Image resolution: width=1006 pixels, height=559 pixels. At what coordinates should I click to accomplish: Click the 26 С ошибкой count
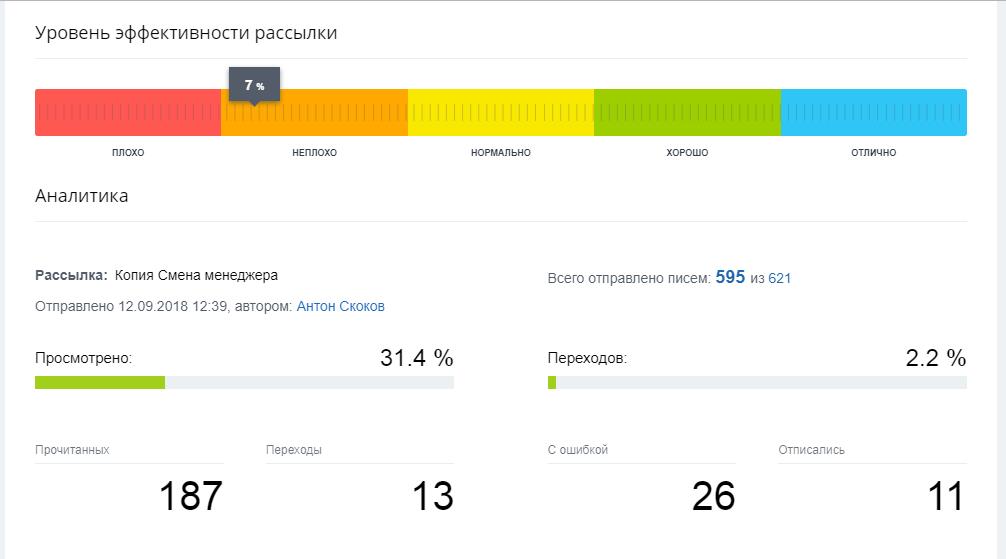[x=713, y=496]
